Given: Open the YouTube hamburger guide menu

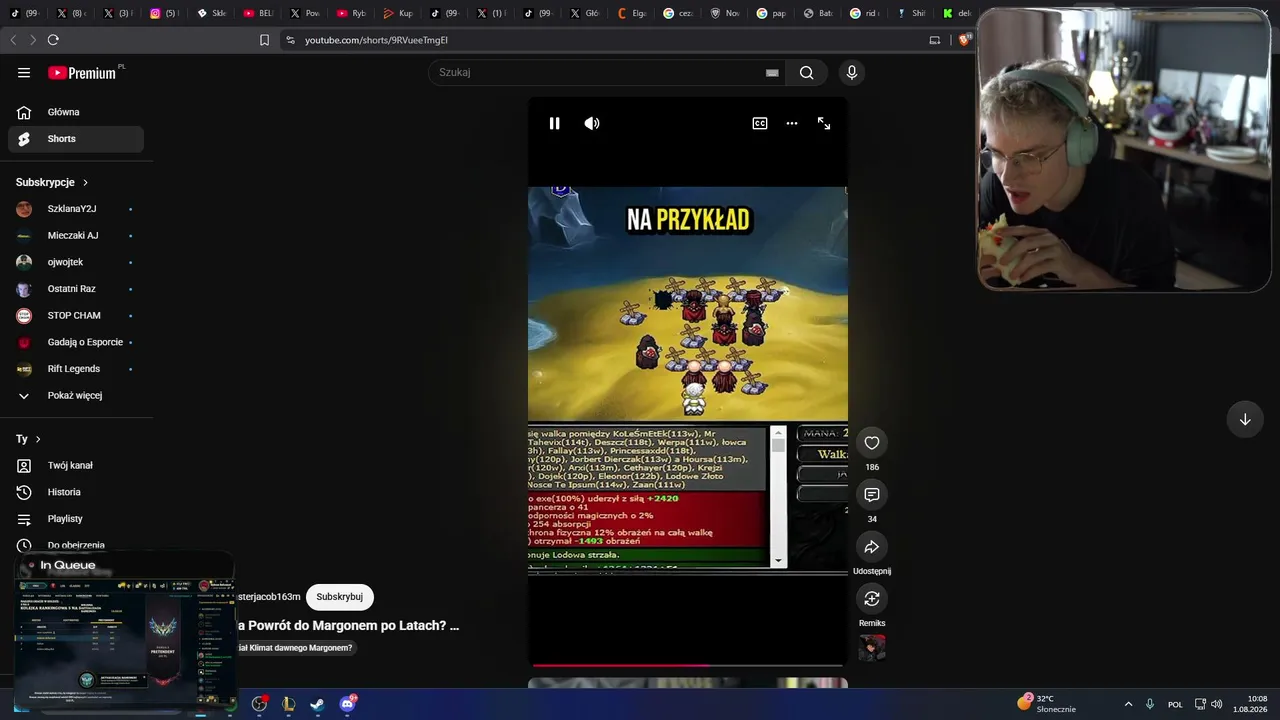Looking at the screenshot, I should coord(24,72).
